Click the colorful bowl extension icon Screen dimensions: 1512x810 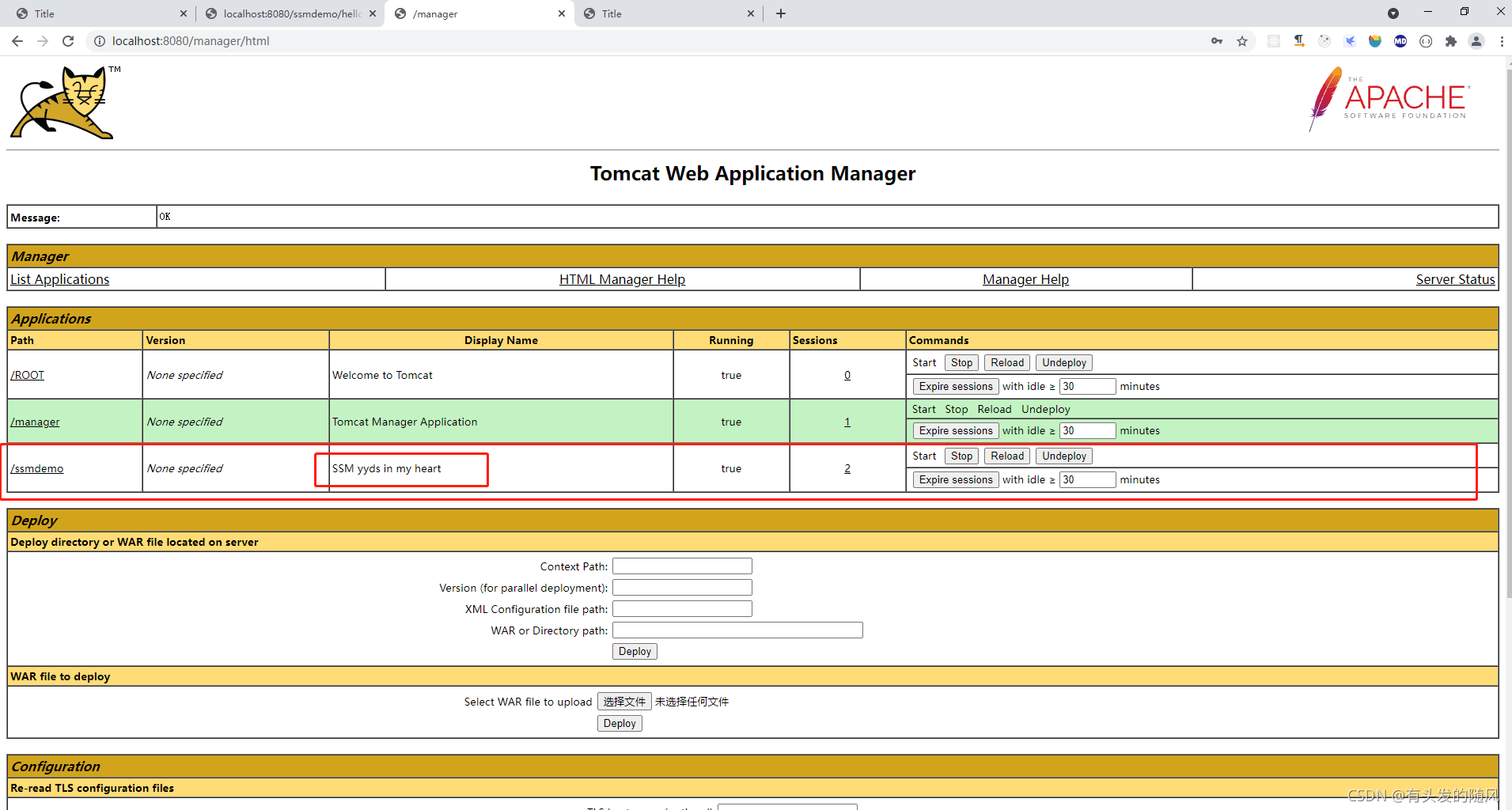point(1375,41)
